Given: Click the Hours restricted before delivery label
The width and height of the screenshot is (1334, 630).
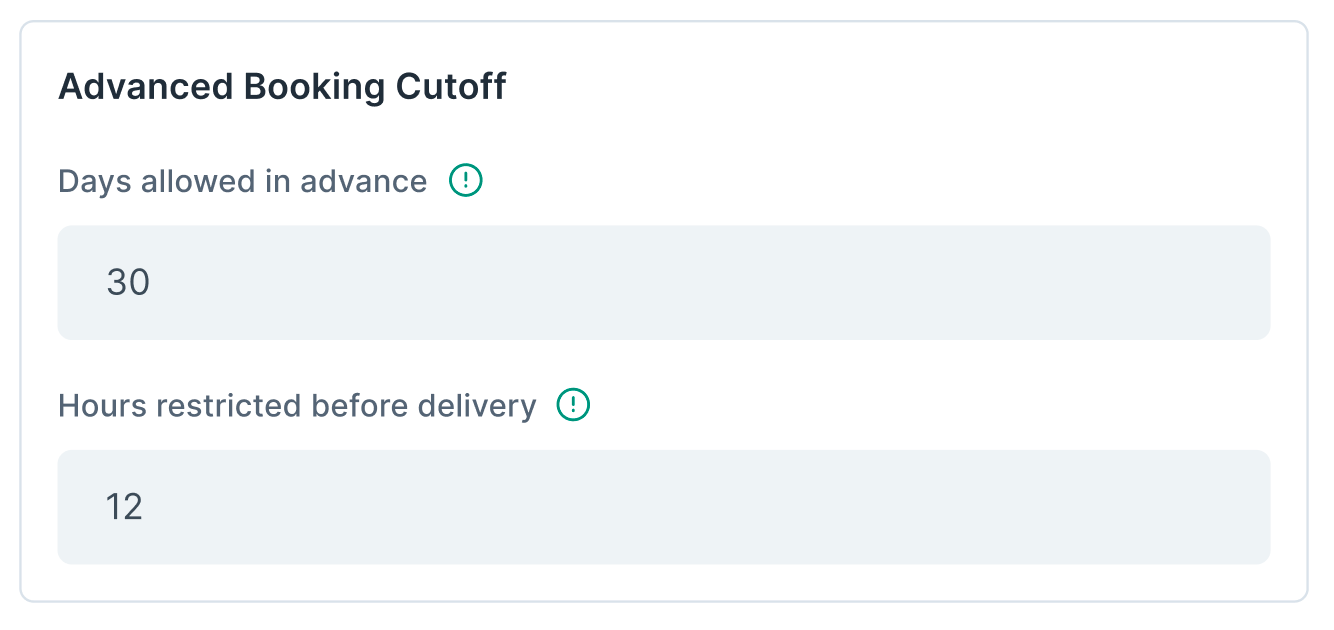Looking at the screenshot, I should (297, 406).
